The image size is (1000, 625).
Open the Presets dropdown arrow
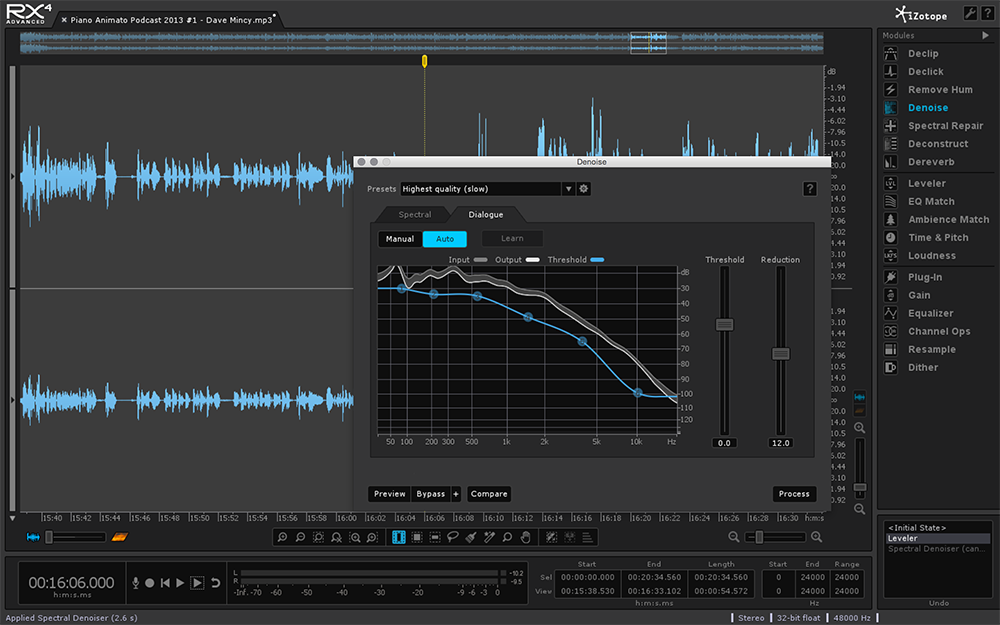coord(568,189)
